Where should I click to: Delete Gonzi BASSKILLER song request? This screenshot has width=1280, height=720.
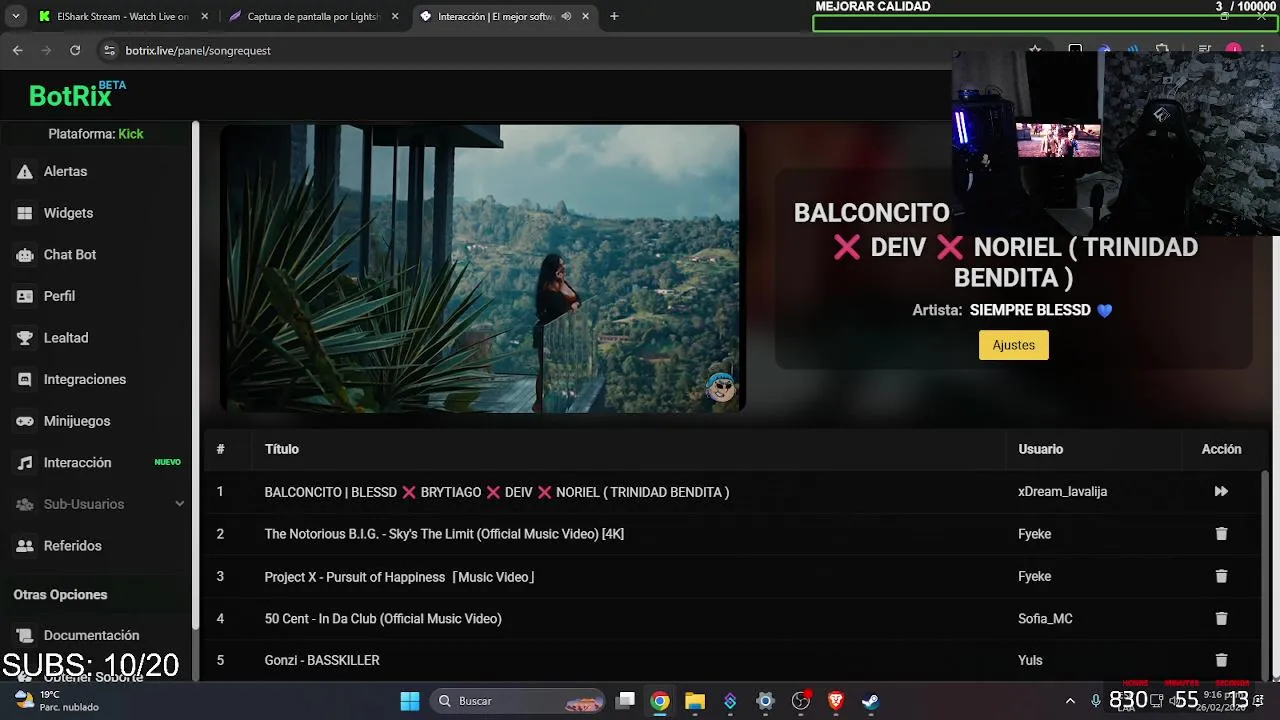click(1221, 660)
